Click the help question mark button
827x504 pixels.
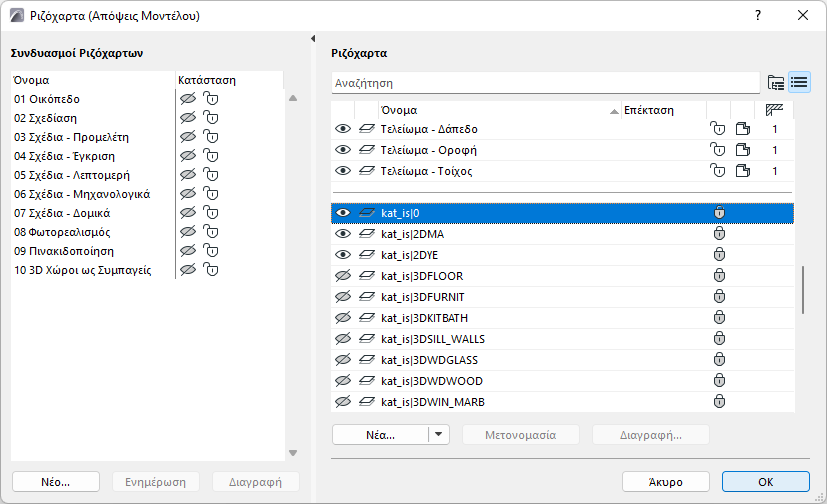point(758,15)
